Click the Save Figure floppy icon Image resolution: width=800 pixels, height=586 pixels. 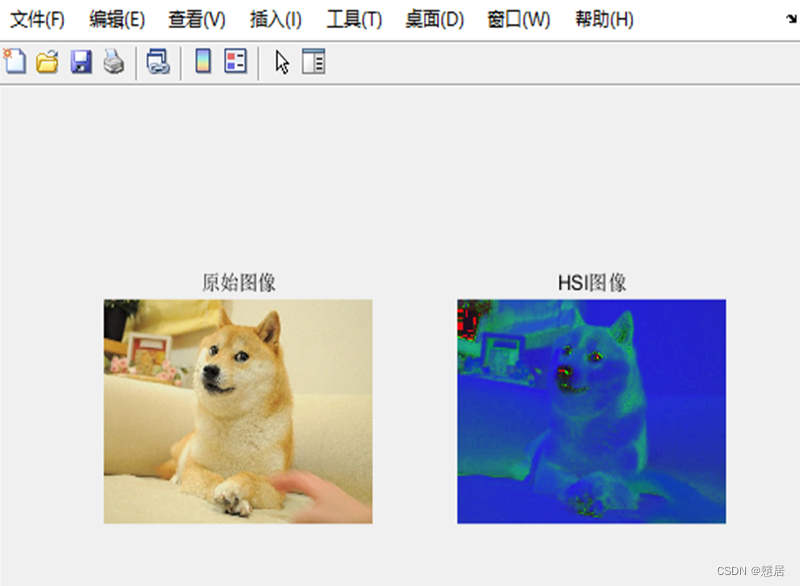[x=81, y=62]
